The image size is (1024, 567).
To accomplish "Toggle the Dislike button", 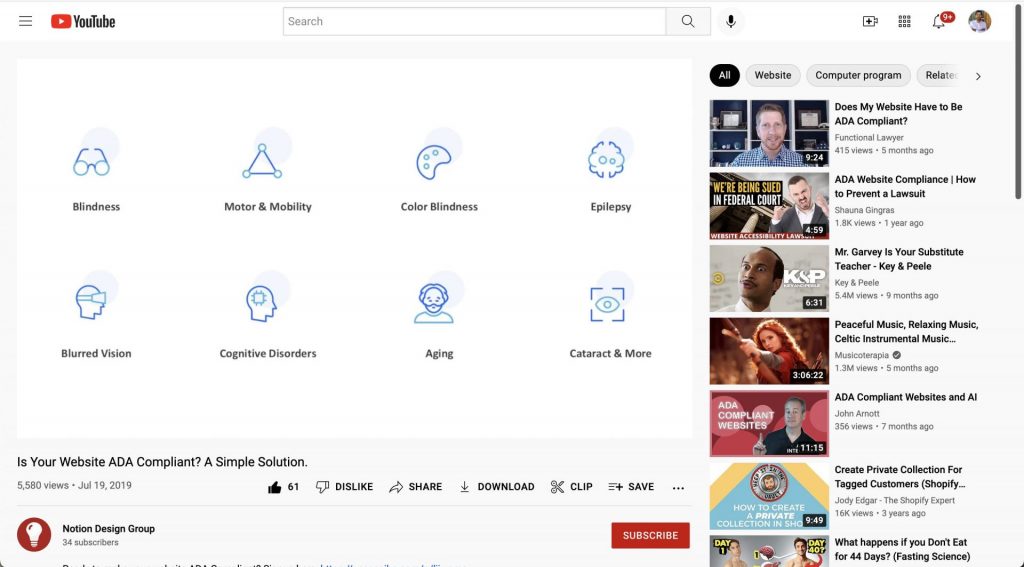I will (344, 487).
